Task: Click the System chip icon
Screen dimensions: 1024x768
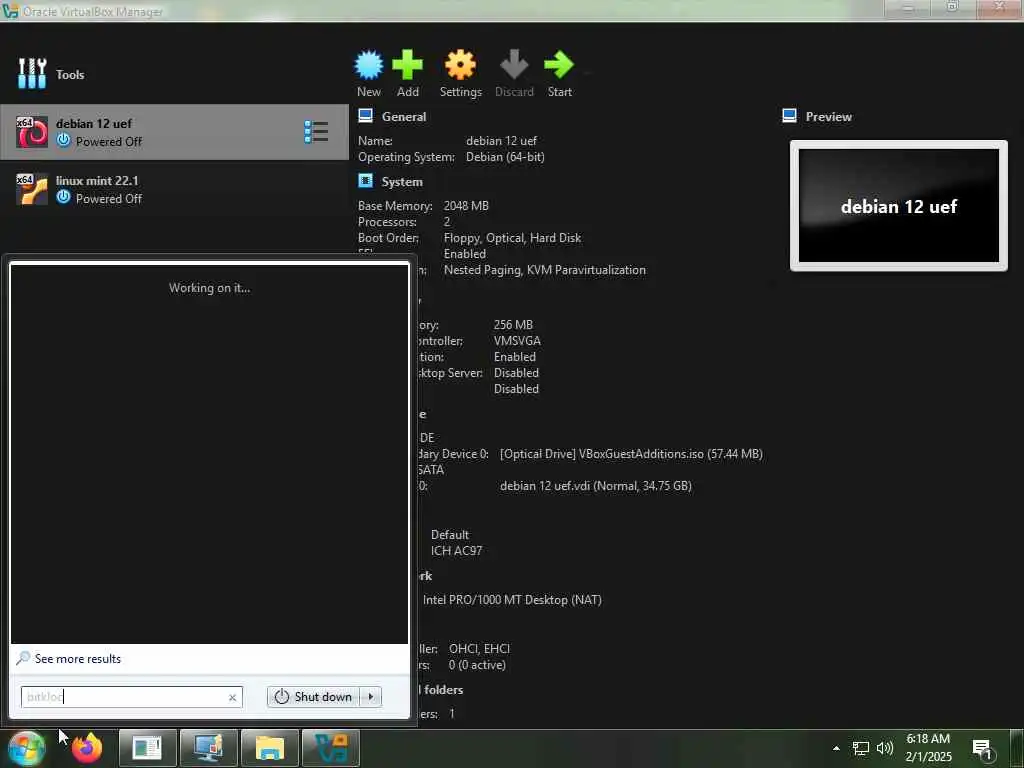Action: (366, 181)
